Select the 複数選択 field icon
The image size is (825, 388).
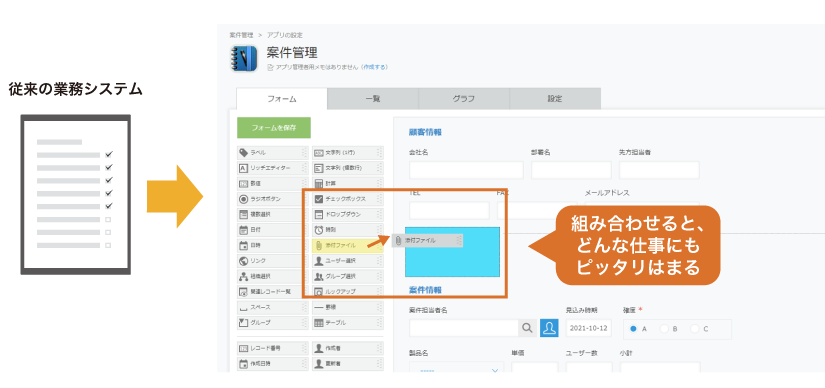[244, 215]
